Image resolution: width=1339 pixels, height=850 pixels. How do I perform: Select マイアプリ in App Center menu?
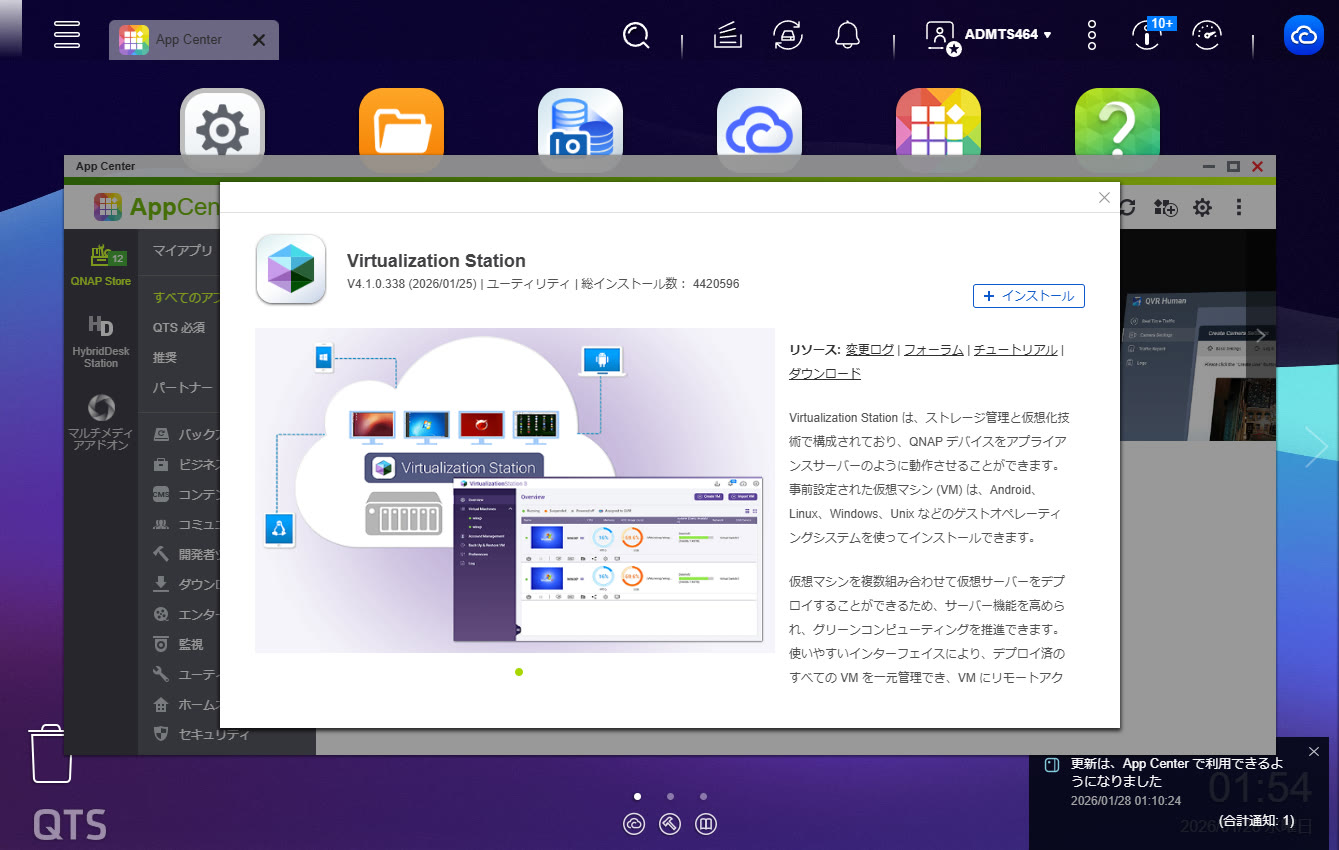(x=183, y=251)
